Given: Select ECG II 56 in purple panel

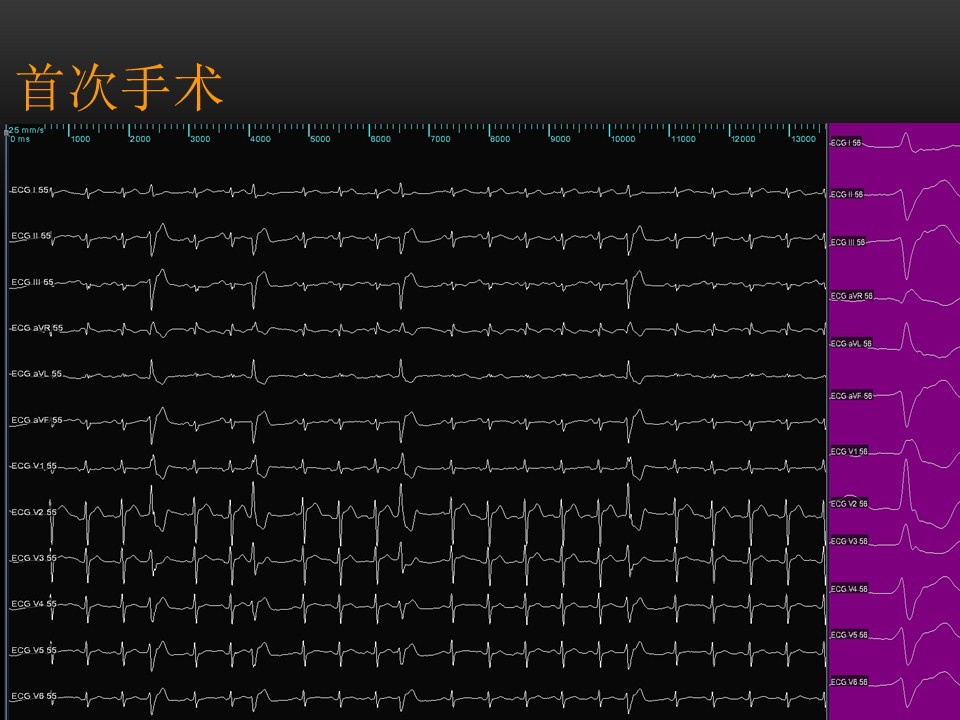Looking at the screenshot, I should coord(847,195).
